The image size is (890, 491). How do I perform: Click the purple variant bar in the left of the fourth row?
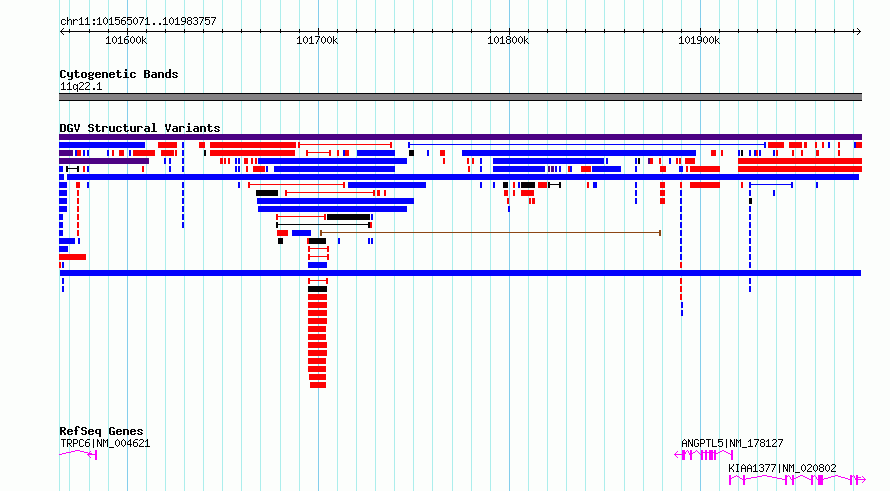(x=104, y=161)
